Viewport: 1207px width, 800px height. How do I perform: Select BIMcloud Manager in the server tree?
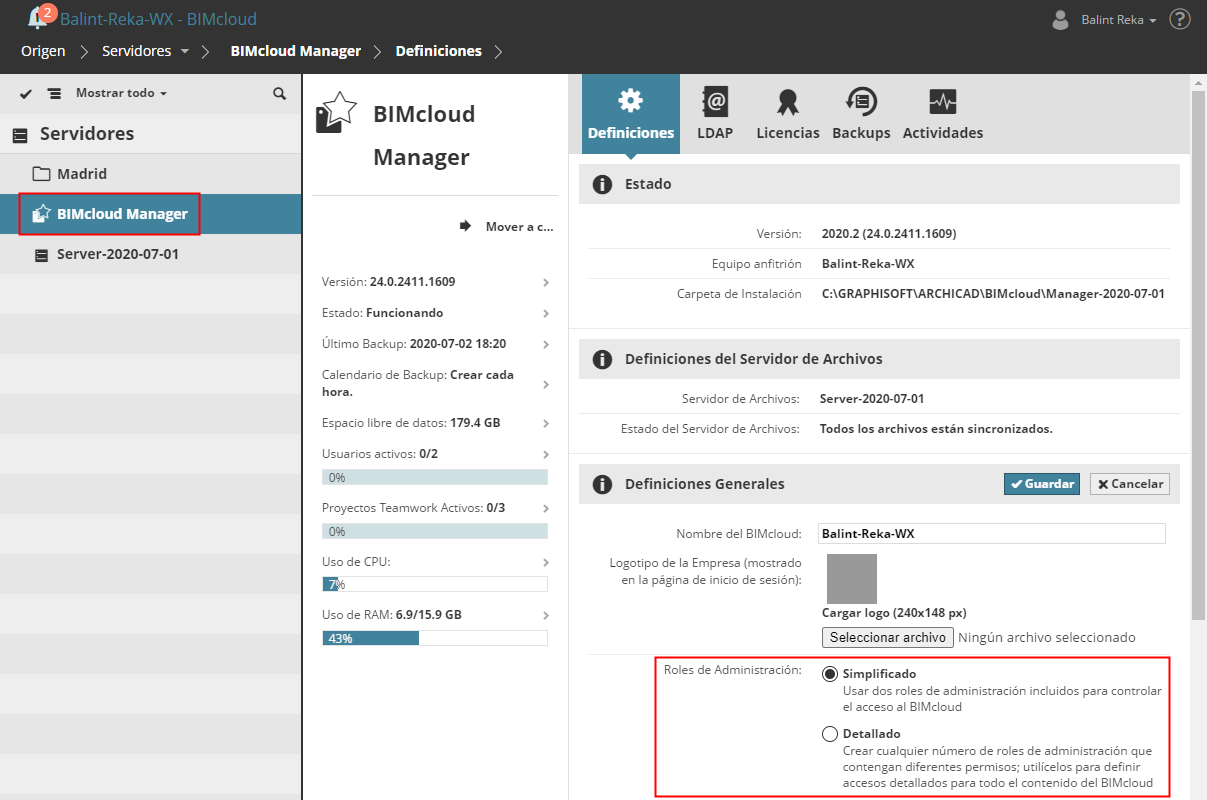(x=150, y=214)
